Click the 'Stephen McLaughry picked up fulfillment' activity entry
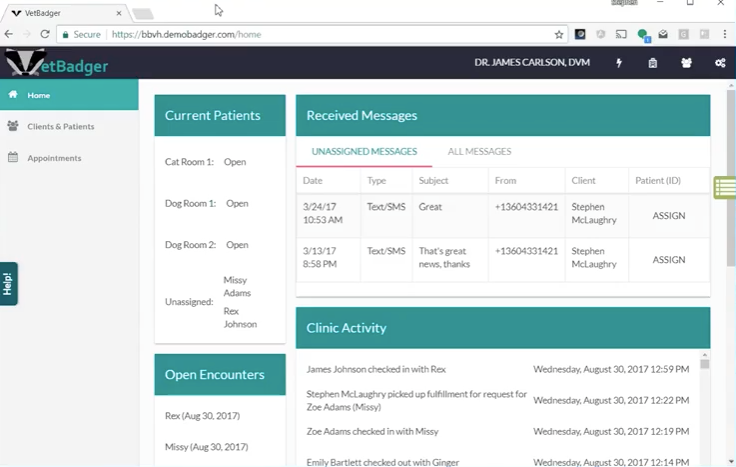 (416, 400)
